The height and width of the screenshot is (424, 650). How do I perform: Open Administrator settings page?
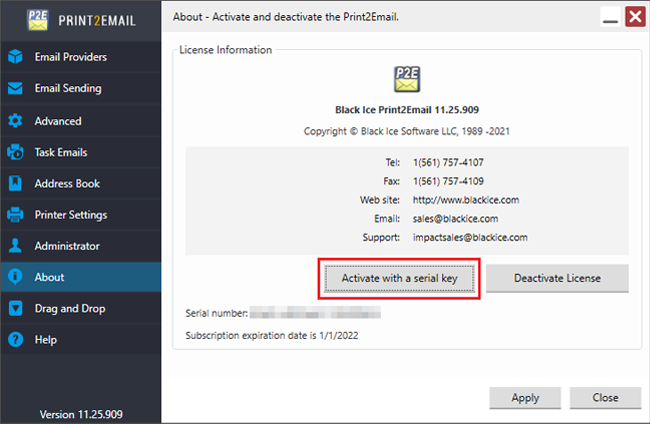(x=81, y=246)
